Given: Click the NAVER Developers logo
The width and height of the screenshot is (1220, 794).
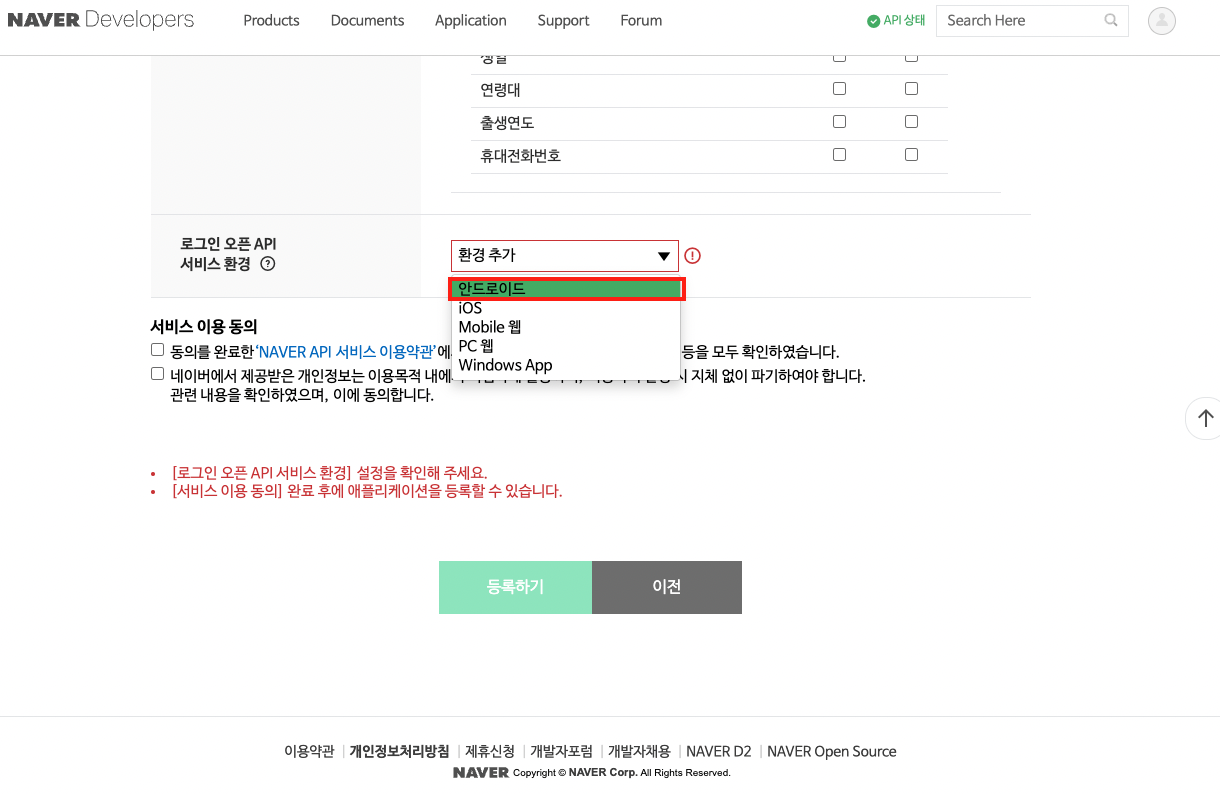Looking at the screenshot, I should 101,20.
